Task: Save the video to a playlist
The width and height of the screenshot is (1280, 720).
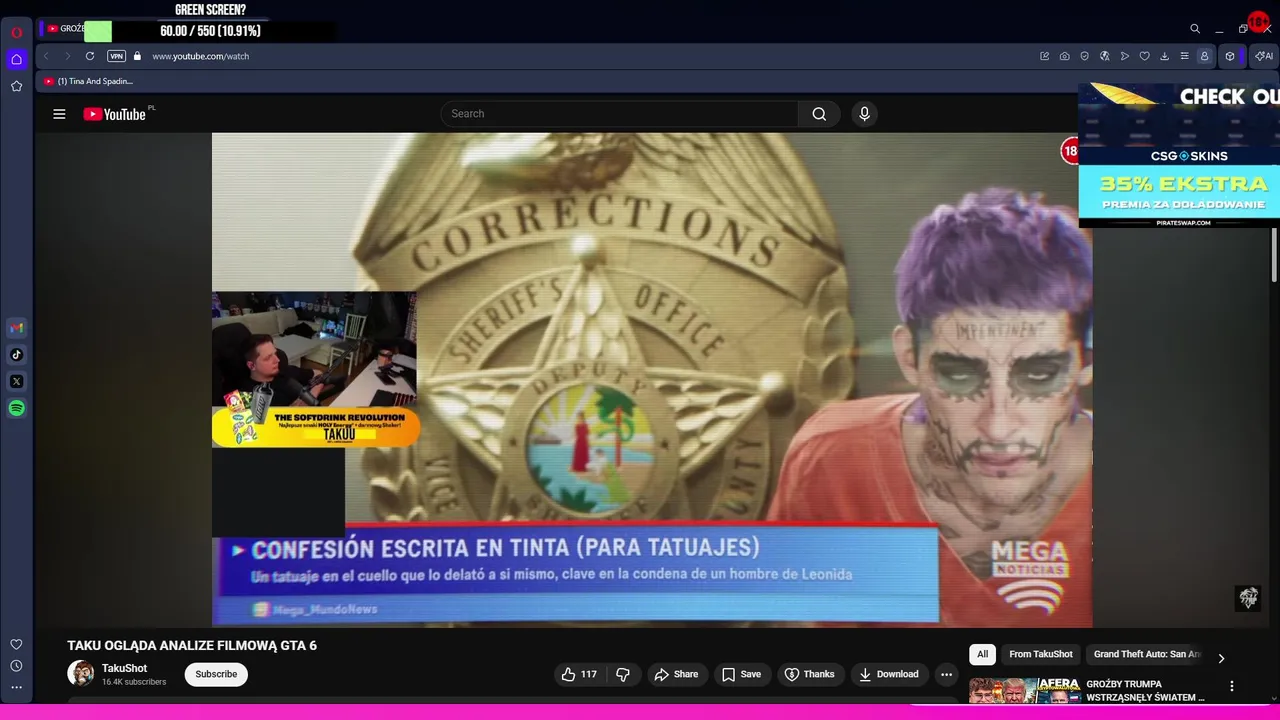Action: pyautogui.click(x=741, y=674)
